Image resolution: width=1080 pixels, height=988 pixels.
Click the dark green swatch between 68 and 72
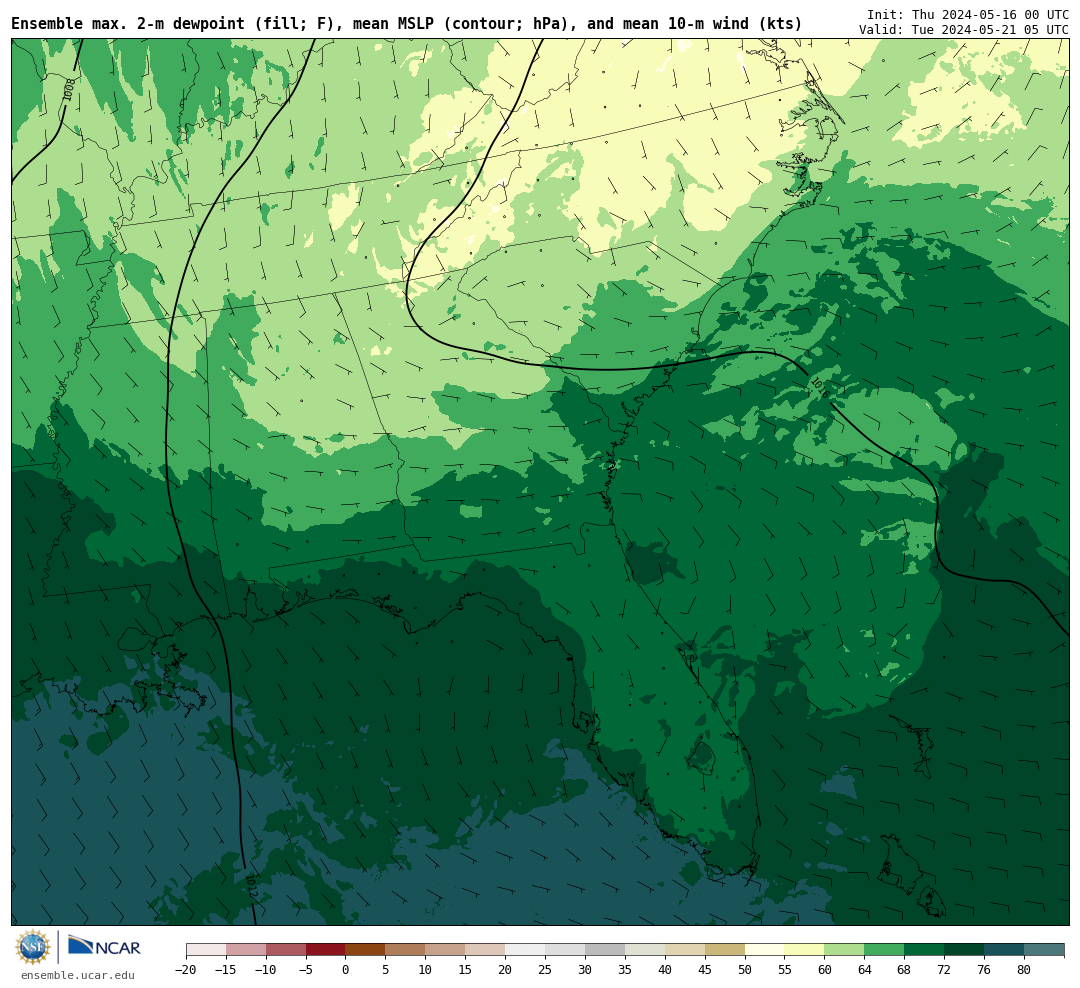click(x=924, y=950)
